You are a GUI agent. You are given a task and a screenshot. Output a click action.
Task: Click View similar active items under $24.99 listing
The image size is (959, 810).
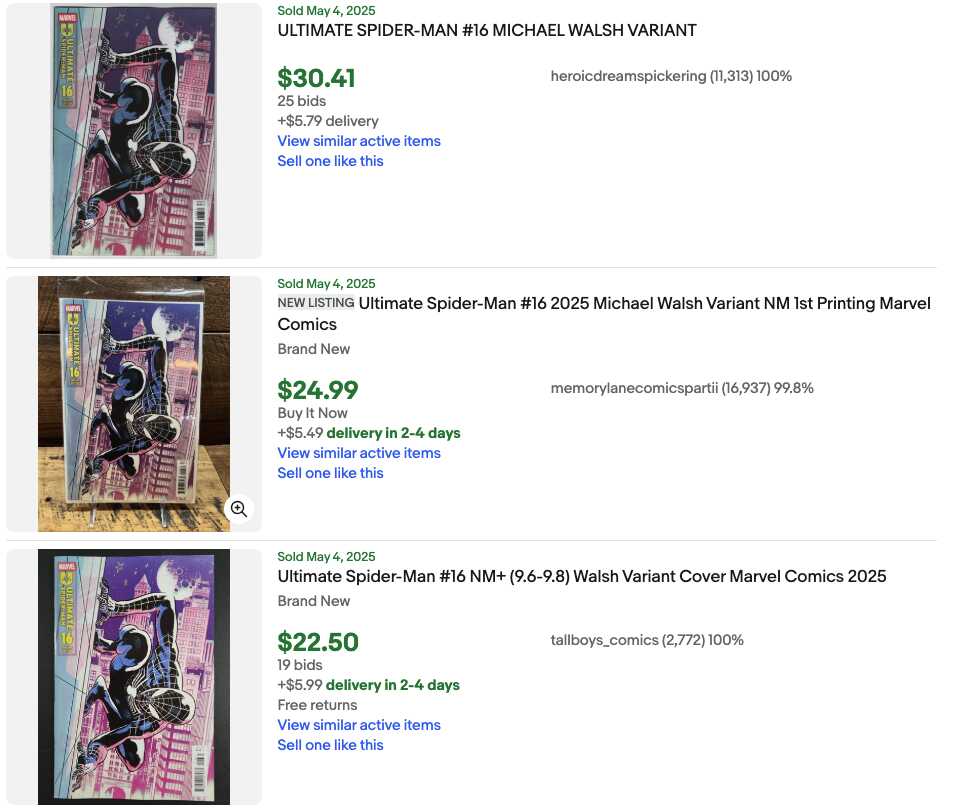(x=359, y=453)
